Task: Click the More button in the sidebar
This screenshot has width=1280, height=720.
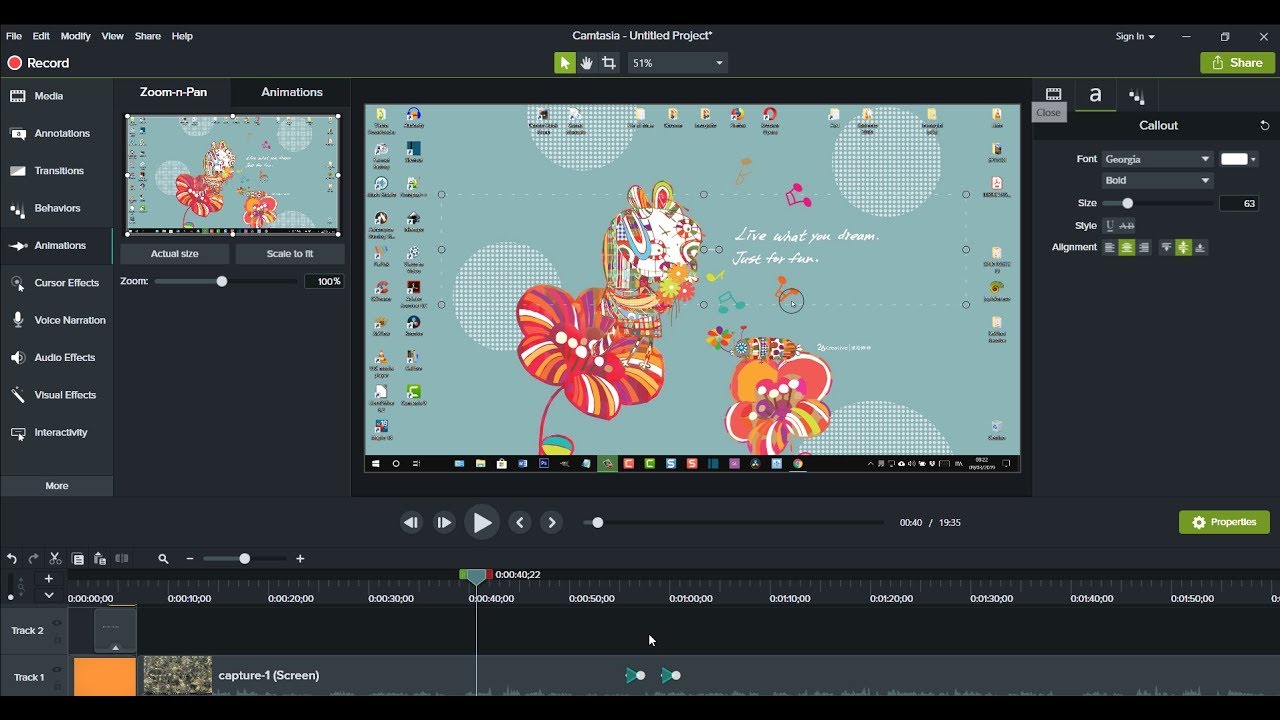Action: tap(57, 486)
